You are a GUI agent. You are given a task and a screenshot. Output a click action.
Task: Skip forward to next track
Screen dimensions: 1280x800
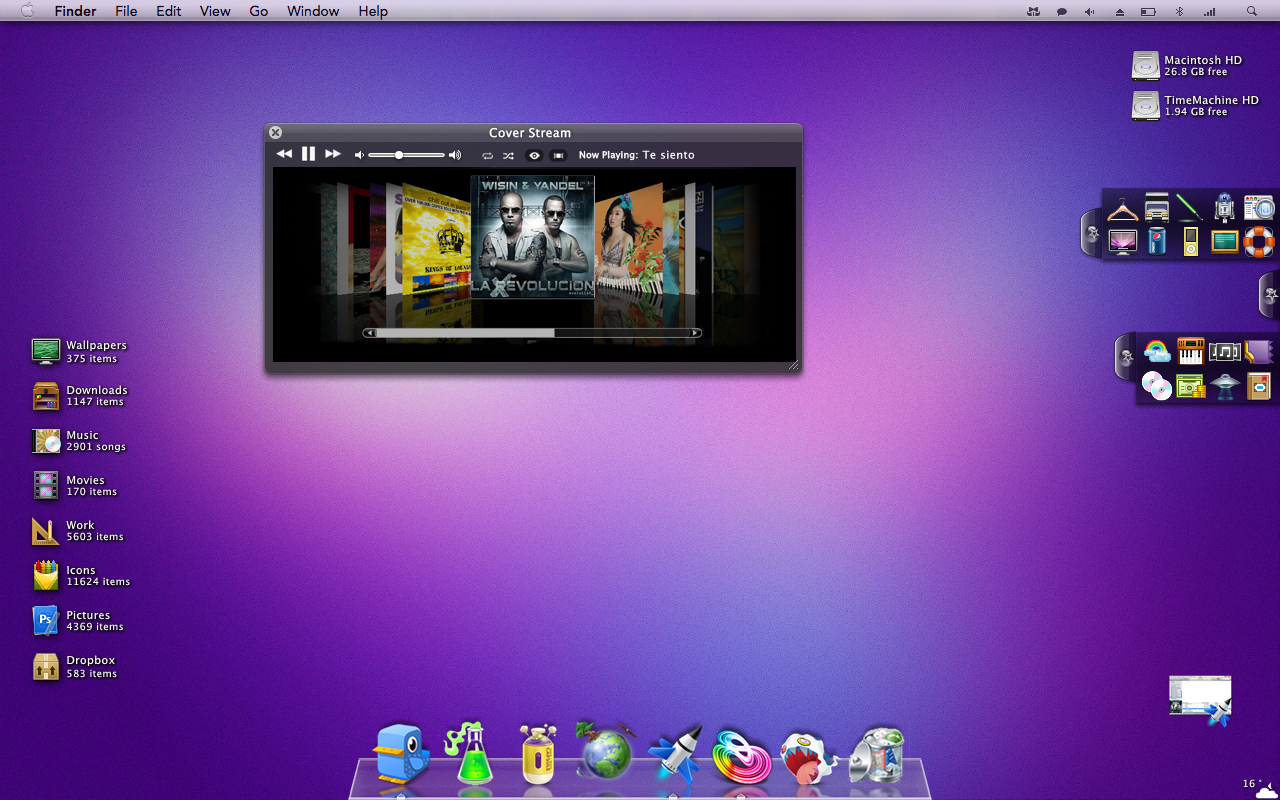[x=333, y=154]
